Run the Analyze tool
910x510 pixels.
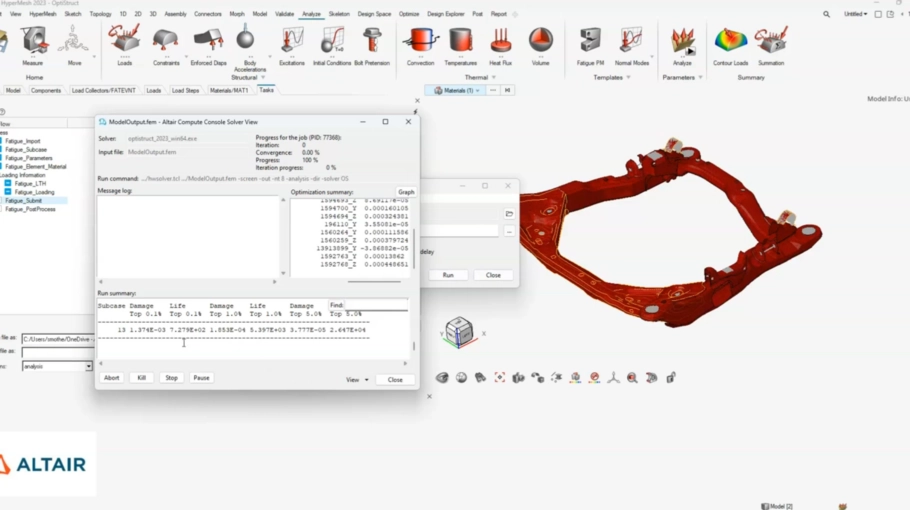coord(682,41)
